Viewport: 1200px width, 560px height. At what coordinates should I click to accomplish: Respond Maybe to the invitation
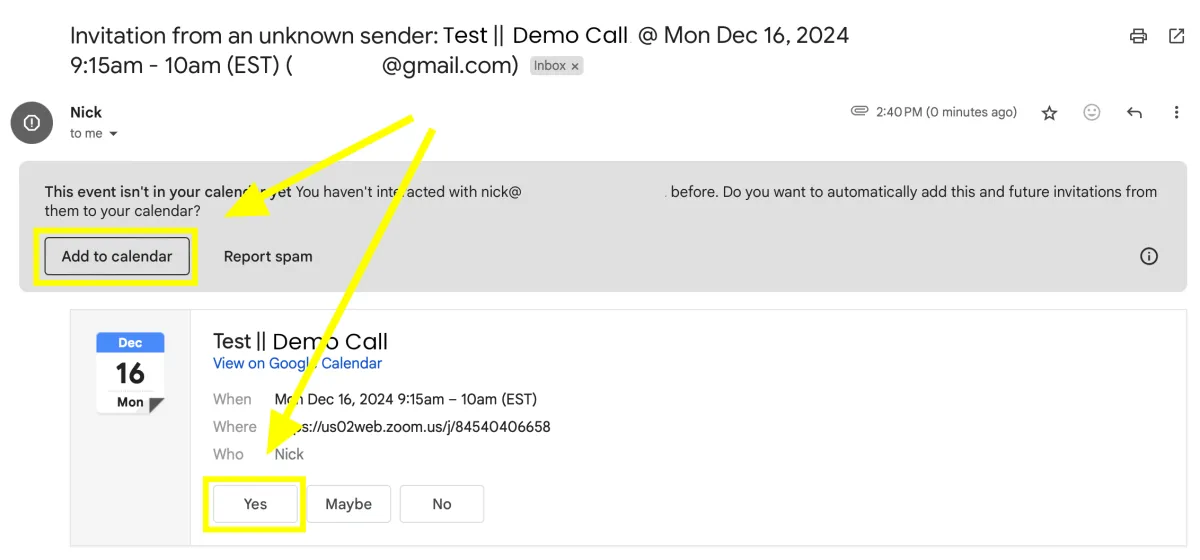click(348, 504)
